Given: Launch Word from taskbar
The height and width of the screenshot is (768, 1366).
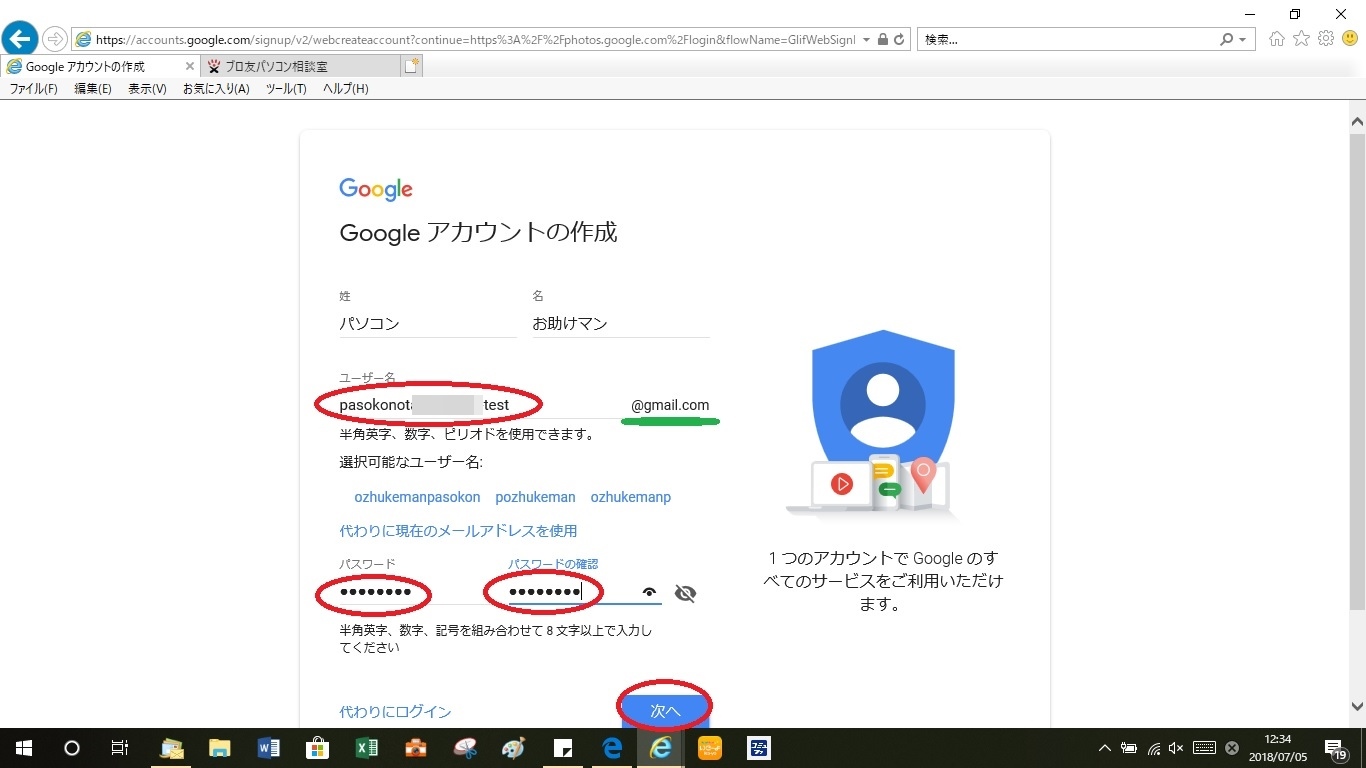Looking at the screenshot, I should [x=269, y=748].
